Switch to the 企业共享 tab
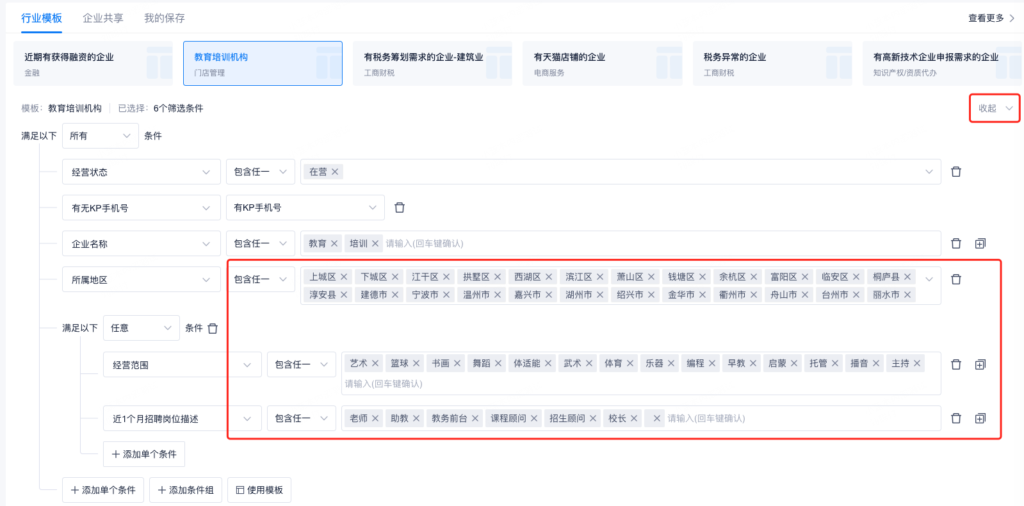The image size is (1024, 506). click(104, 18)
